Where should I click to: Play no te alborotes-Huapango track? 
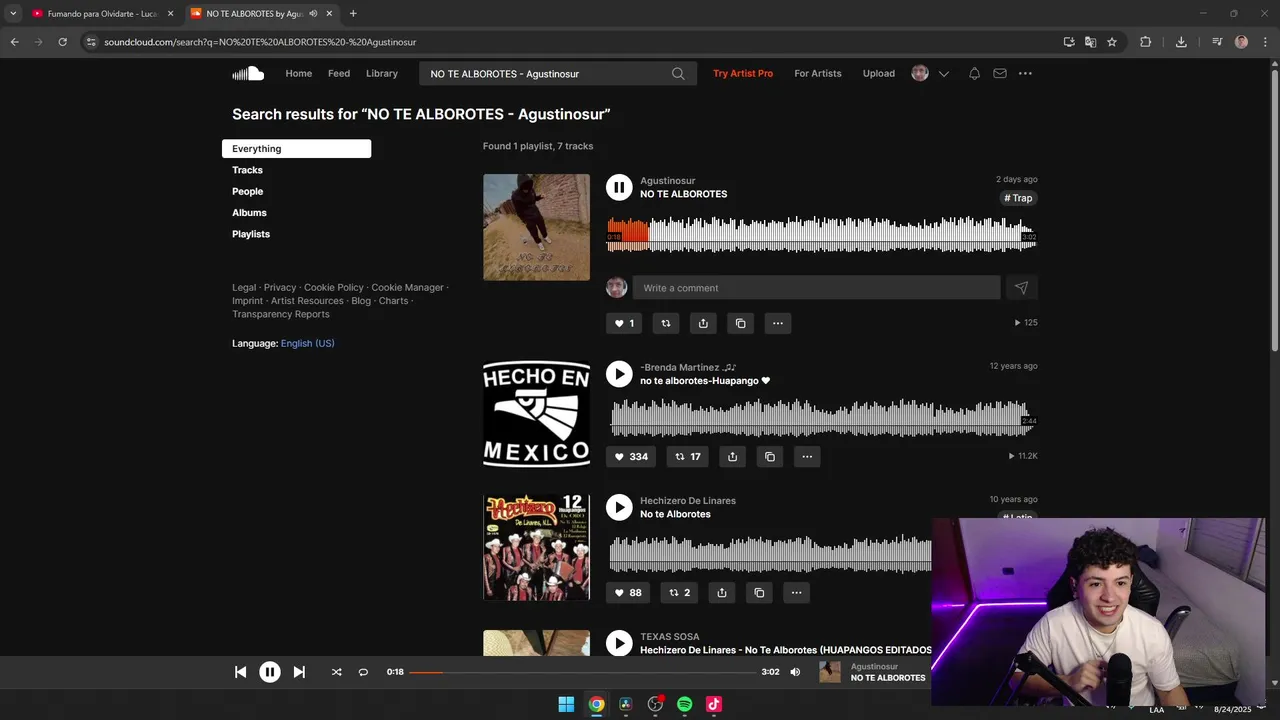click(x=619, y=374)
